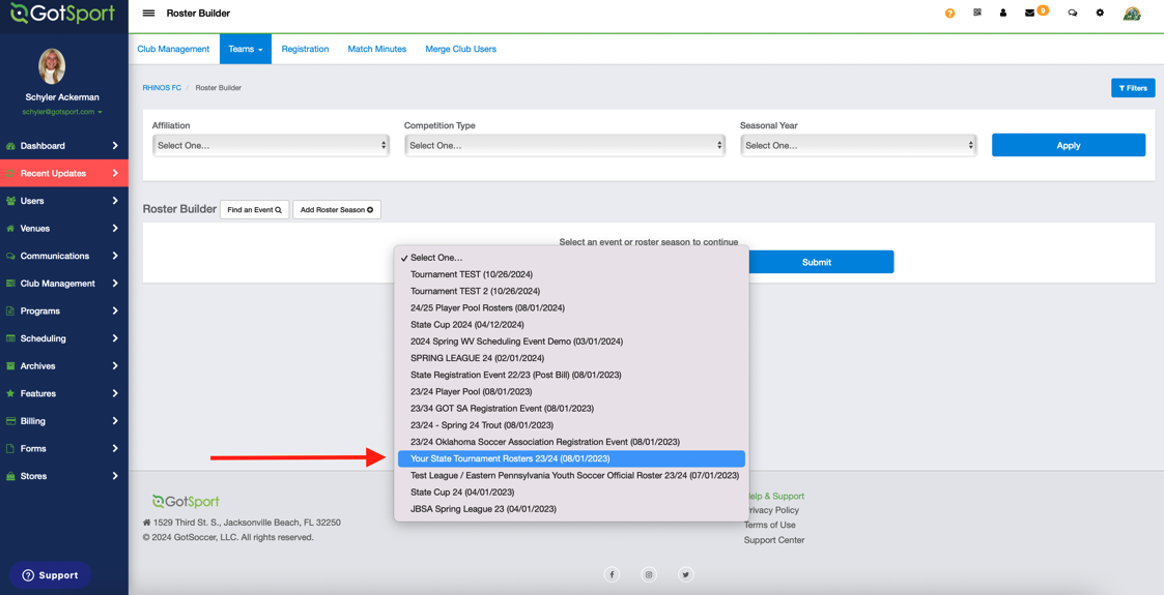Open the Teams tab dropdown

pos(246,49)
